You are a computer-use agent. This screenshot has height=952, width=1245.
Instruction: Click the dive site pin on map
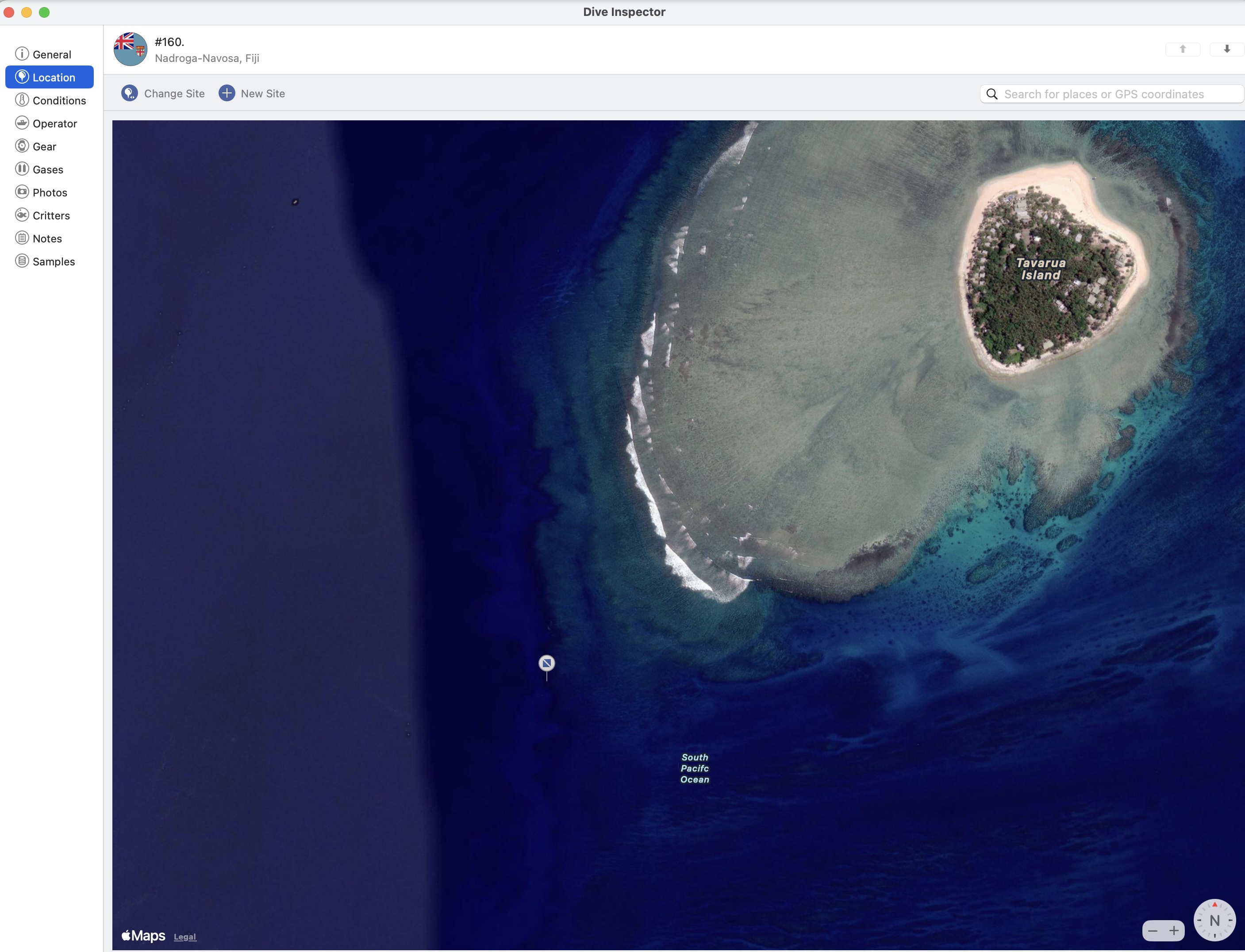pos(546,663)
